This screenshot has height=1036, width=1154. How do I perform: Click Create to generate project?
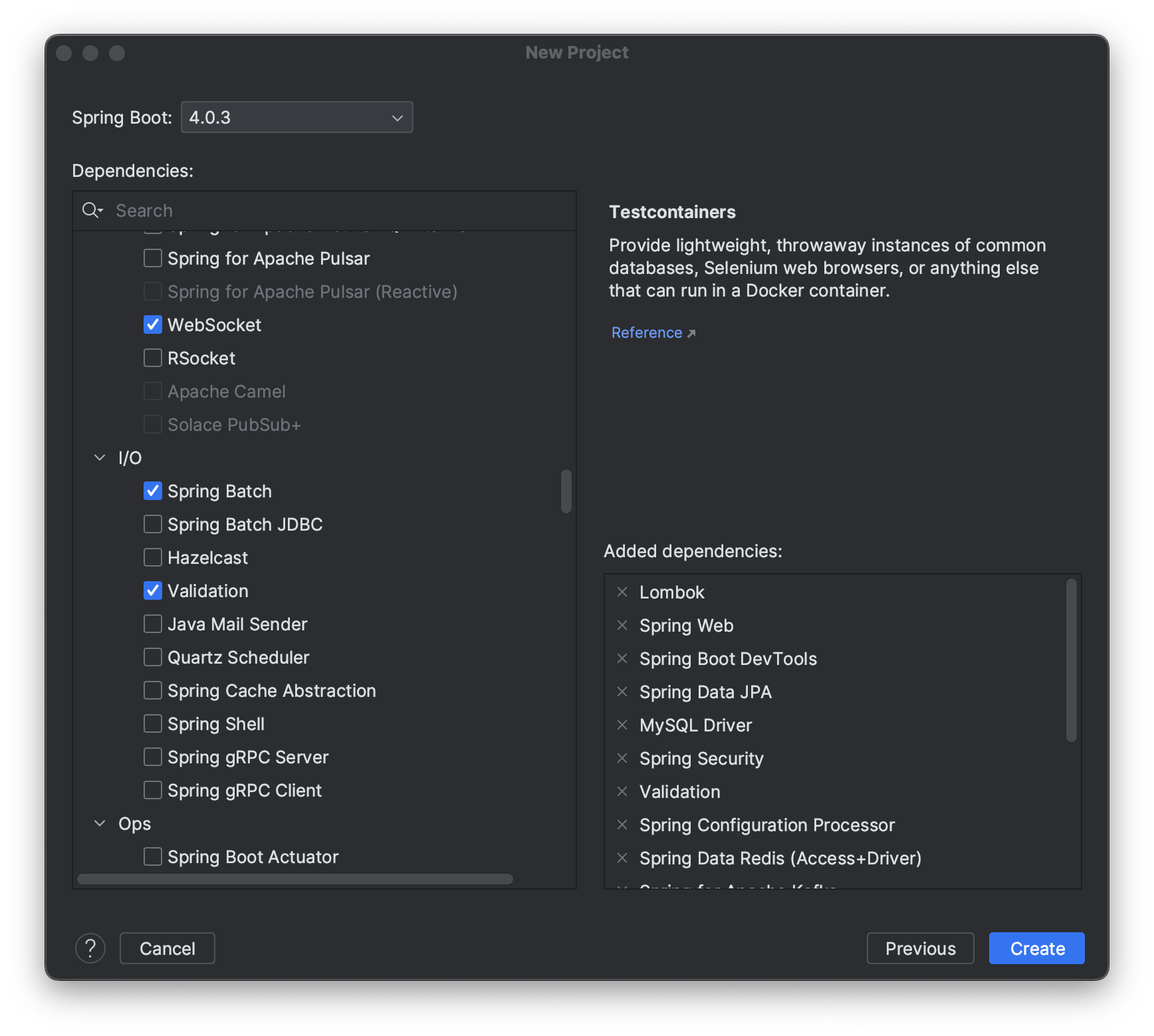(1037, 948)
